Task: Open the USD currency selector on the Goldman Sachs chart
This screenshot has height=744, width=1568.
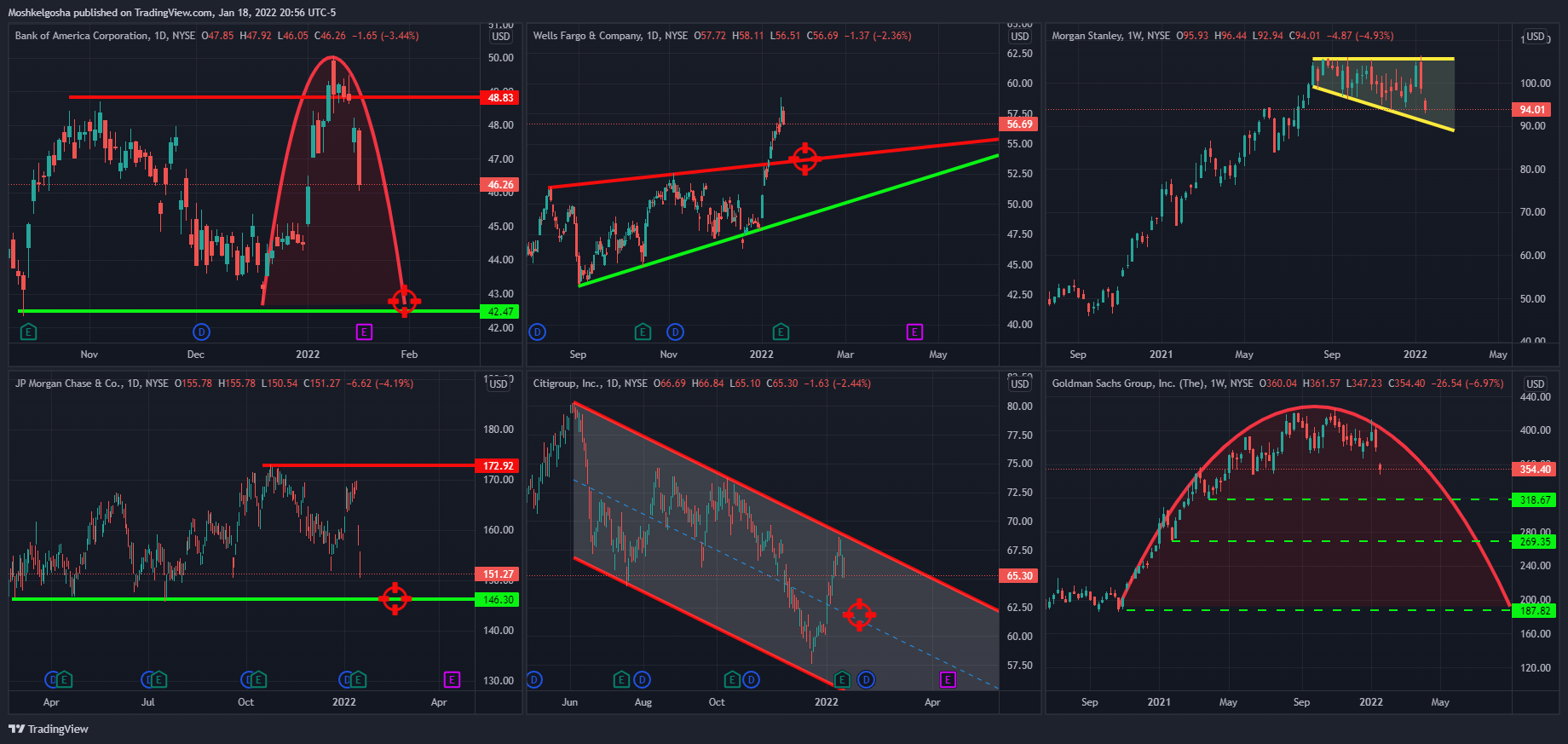Action: click(x=1536, y=384)
